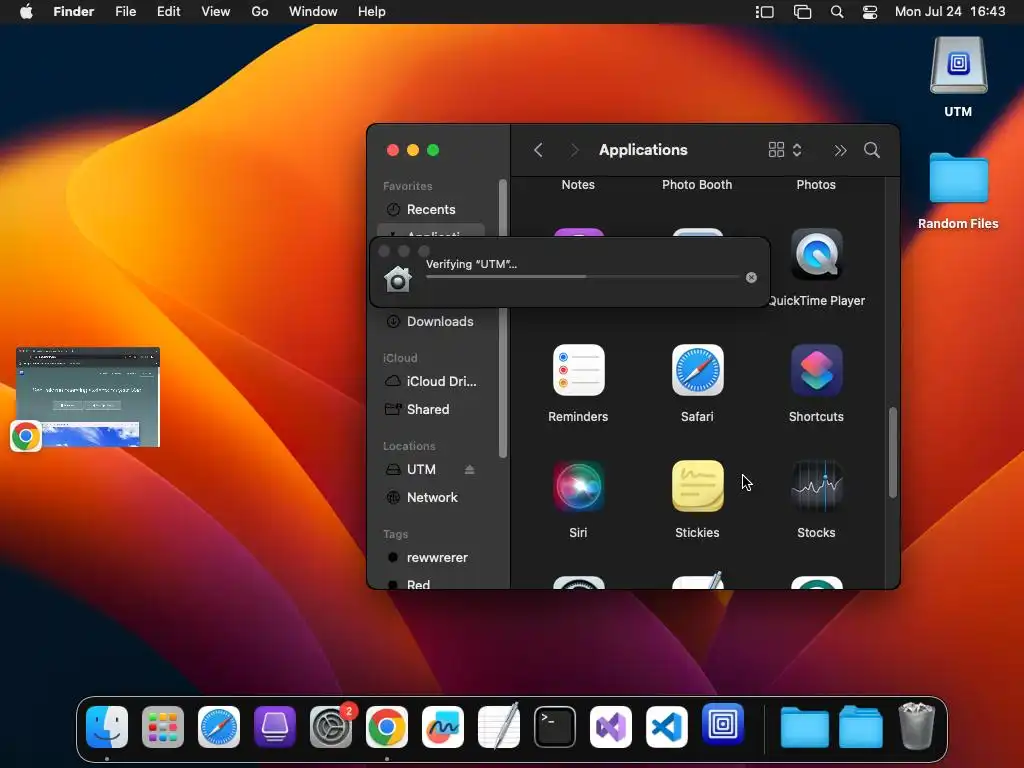Open Spotlight search in menu bar
The height and width of the screenshot is (768, 1024).
click(x=837, y=12)
